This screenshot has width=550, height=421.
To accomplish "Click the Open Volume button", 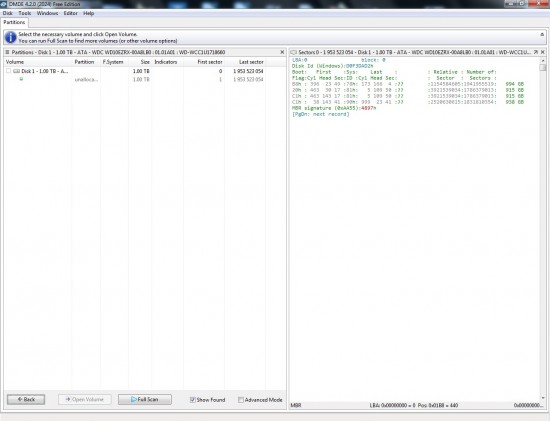I will tap(85, 399).
